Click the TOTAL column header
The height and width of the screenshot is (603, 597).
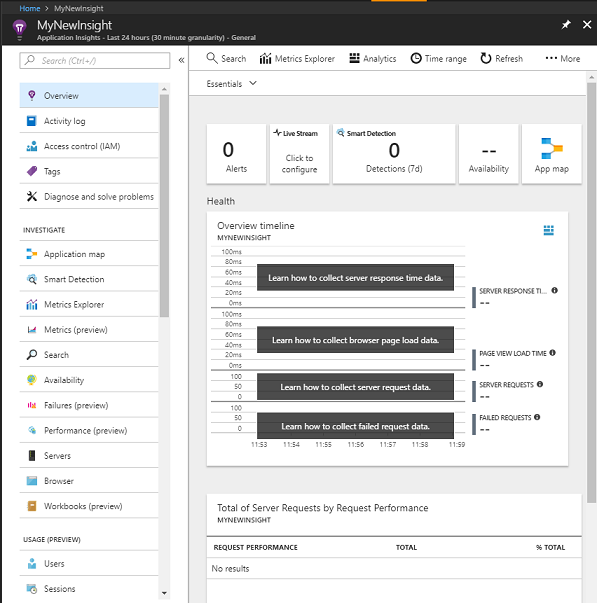[x=406, y=547]
